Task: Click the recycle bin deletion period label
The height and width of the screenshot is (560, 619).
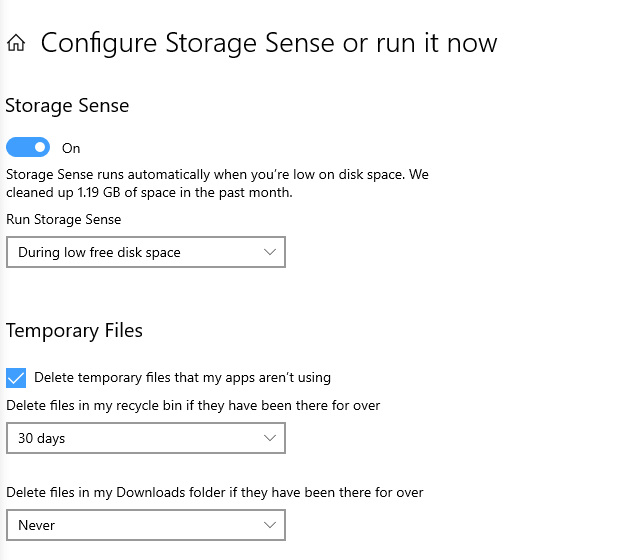Action: coord(193,405)
